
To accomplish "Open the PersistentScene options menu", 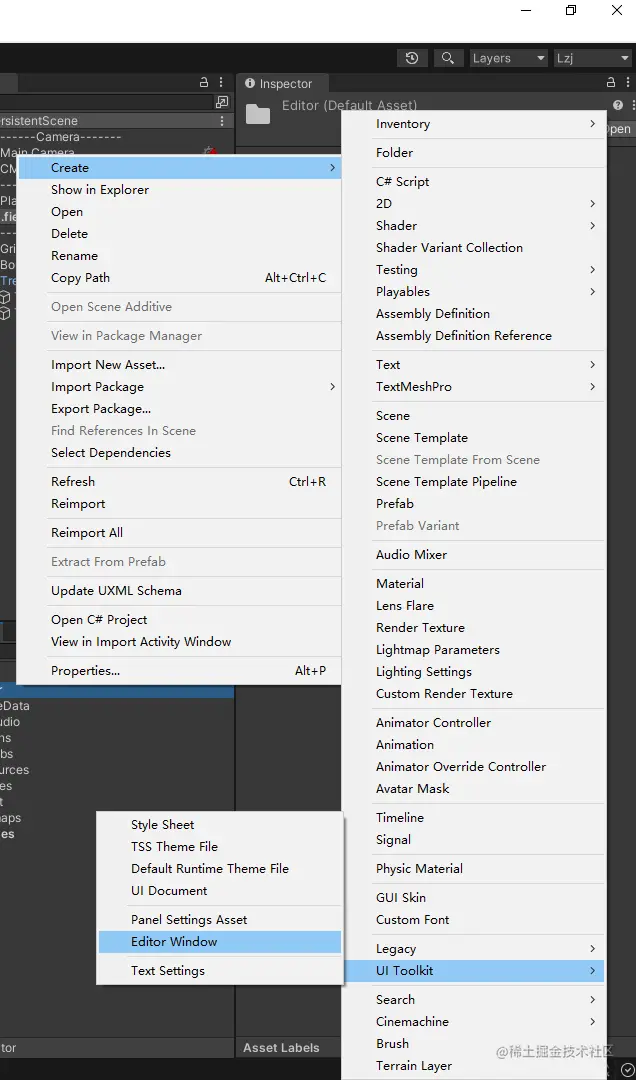I will click(222, 121).
